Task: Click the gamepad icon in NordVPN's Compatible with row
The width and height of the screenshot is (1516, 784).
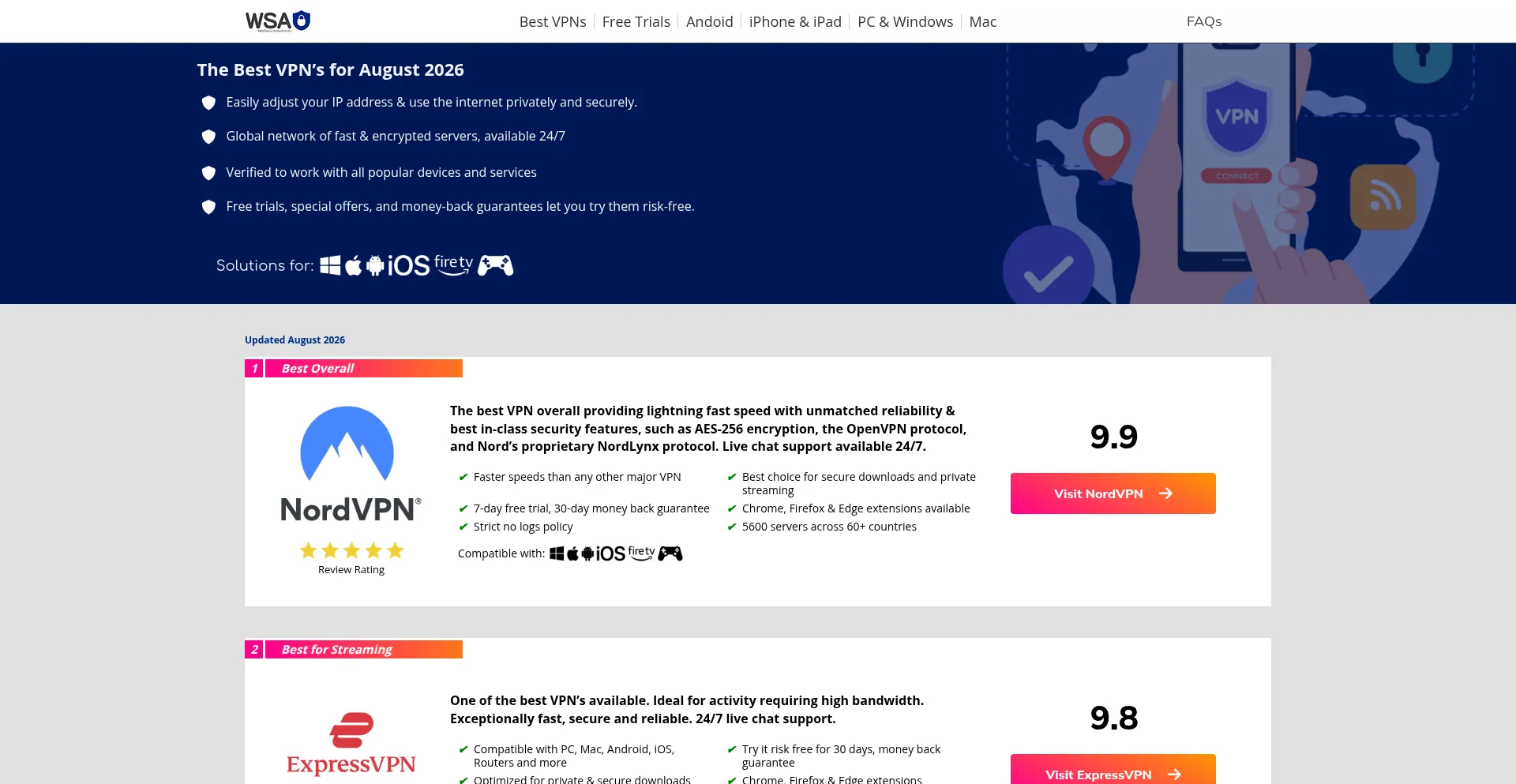Action: click(670, 553)
